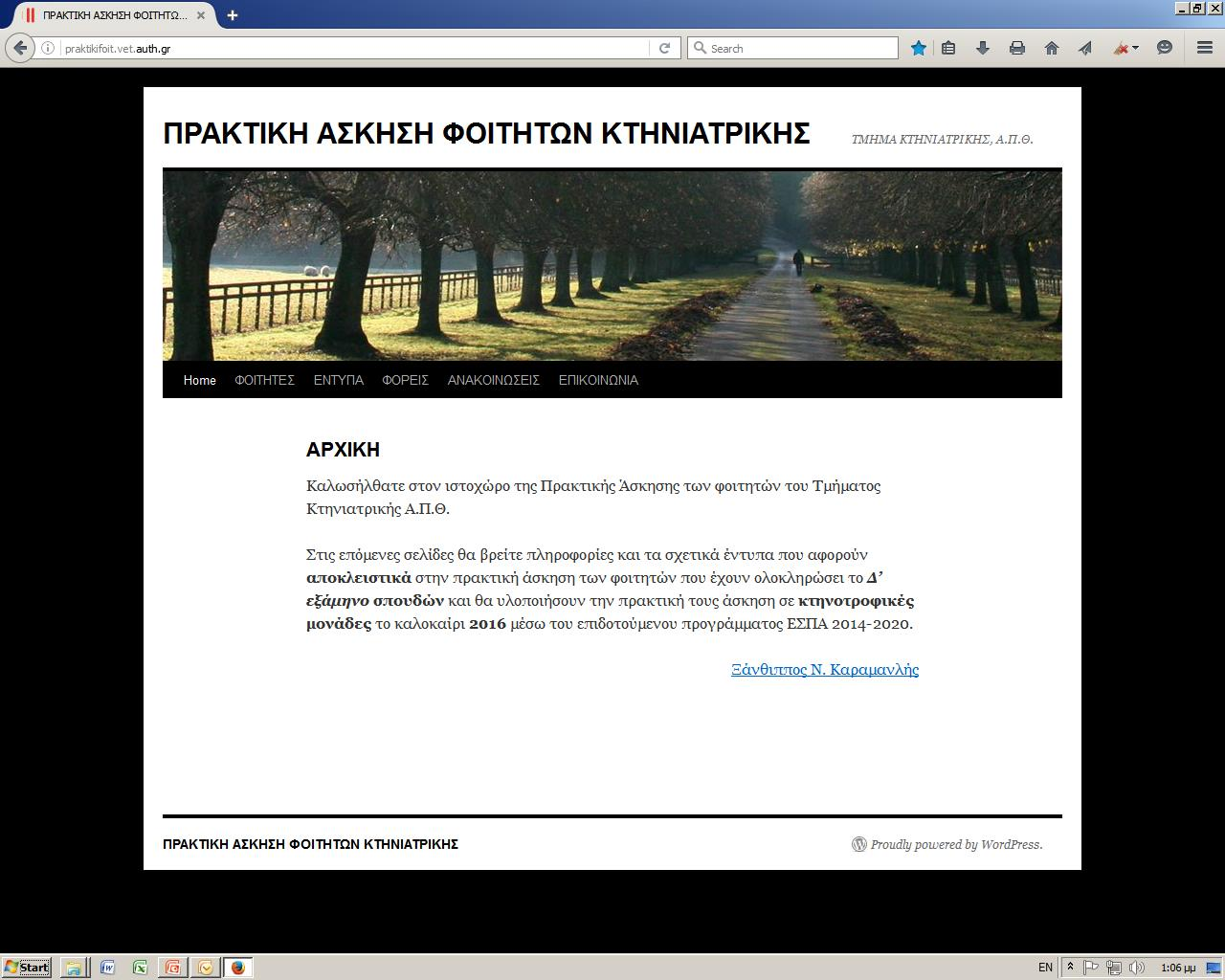Screen dimensions: 1225x980
Task: Switch to Firefox taskbar button
Action: point(238,967)
